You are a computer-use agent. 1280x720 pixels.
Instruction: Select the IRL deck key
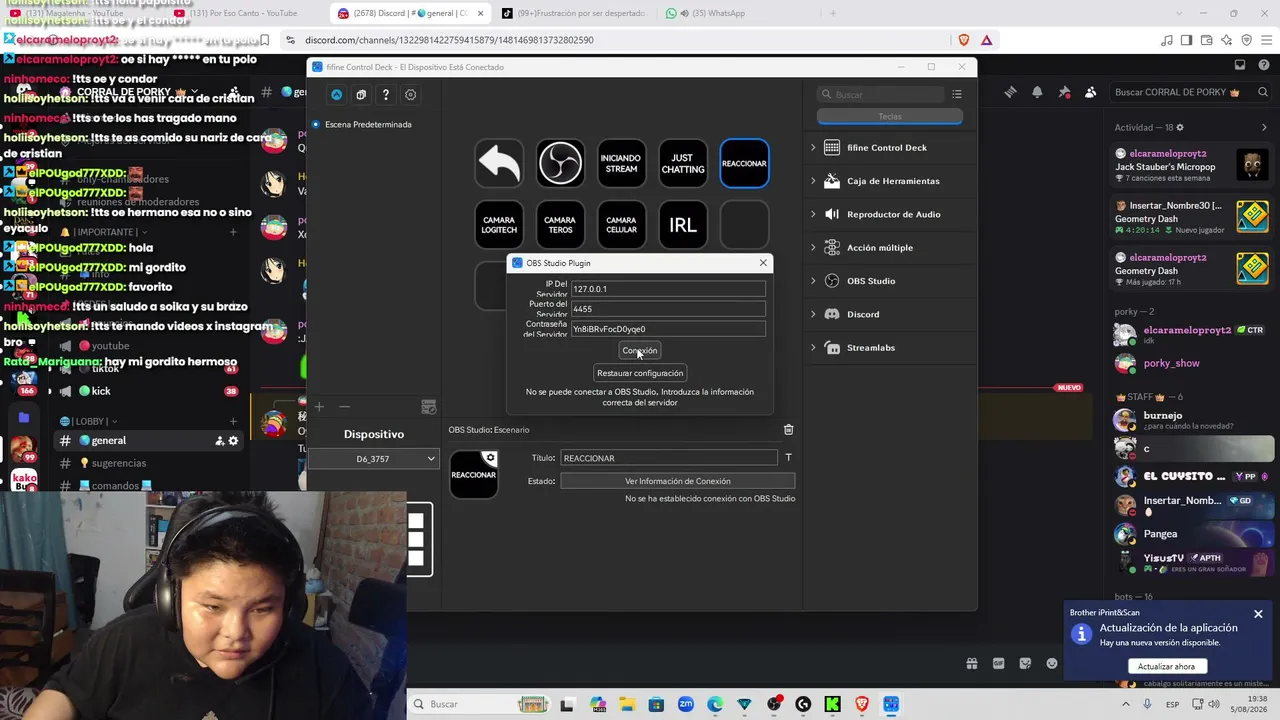point(682,225)
